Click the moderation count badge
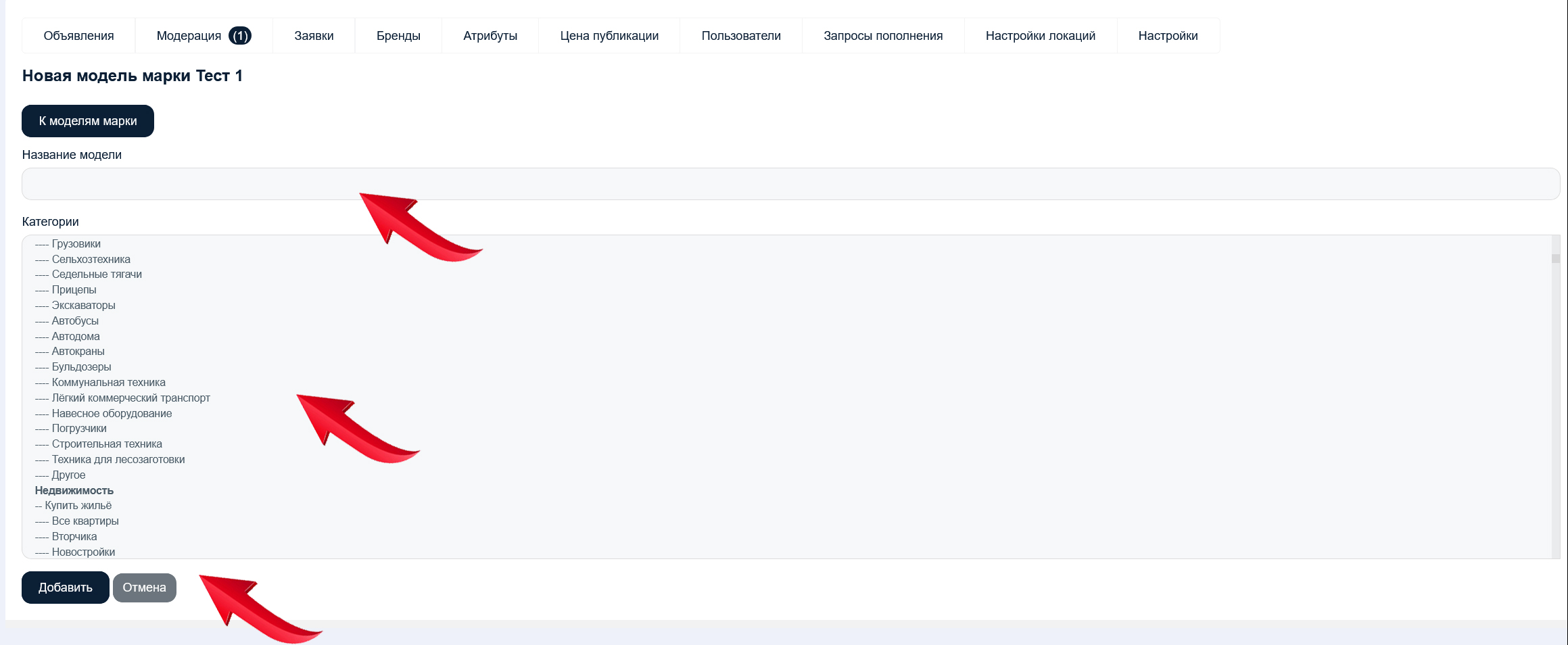This screenshot has width=1568, height=645. (240, 36)
